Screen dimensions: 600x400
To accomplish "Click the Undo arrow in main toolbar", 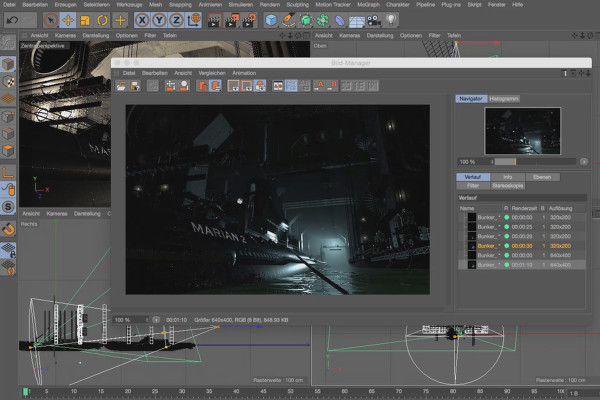I will click(x=12, y=20).
